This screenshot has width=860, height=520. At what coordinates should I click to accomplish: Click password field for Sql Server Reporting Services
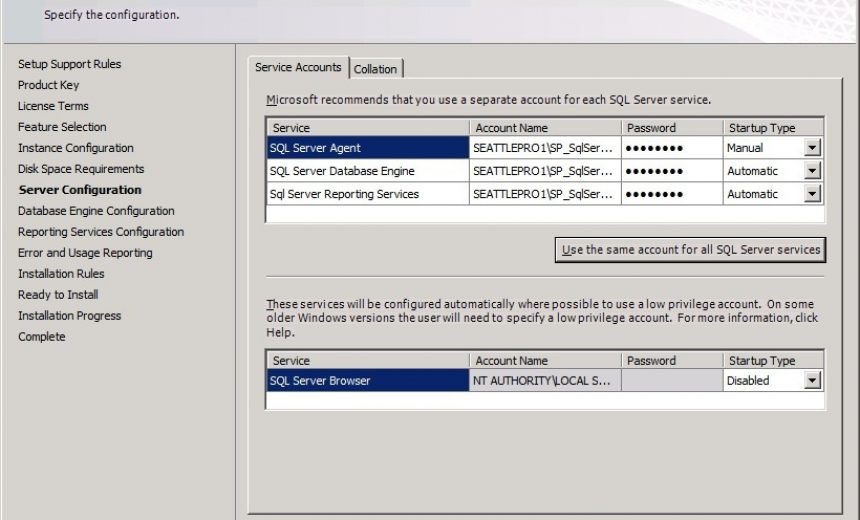coord(672,194)
